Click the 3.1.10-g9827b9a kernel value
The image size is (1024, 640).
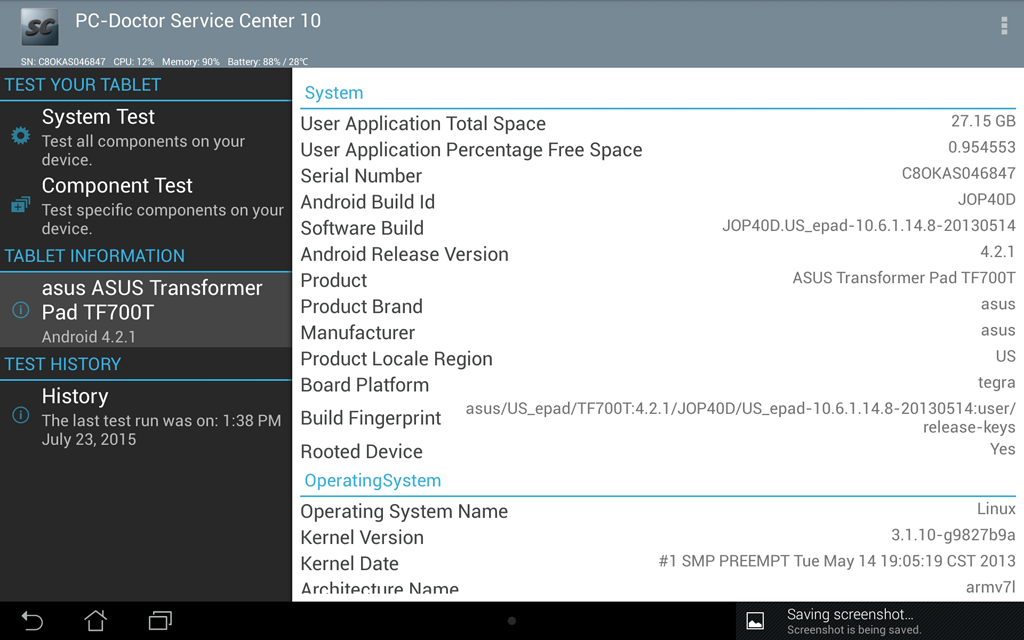pos(953,536)
